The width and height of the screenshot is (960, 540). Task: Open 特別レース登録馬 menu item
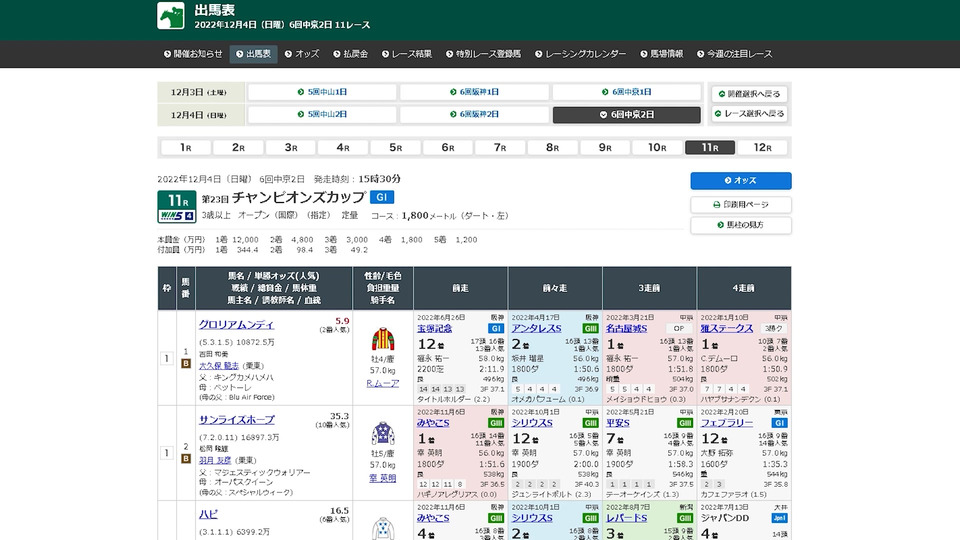483,54
